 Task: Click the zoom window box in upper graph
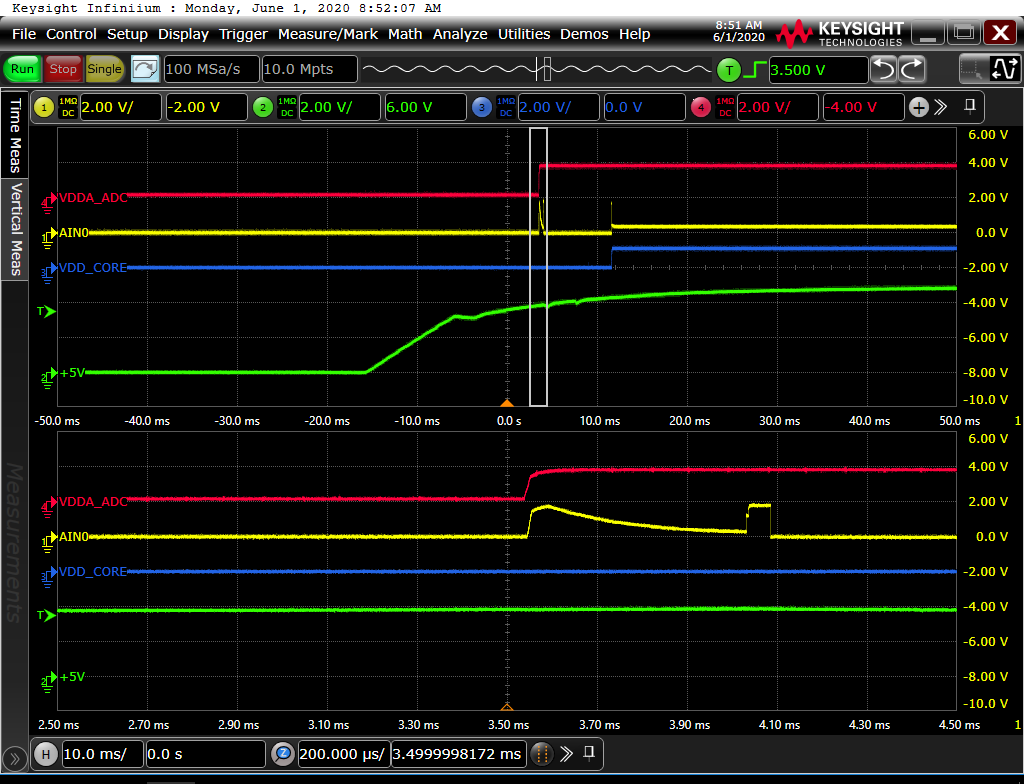[x=538, y=267]
